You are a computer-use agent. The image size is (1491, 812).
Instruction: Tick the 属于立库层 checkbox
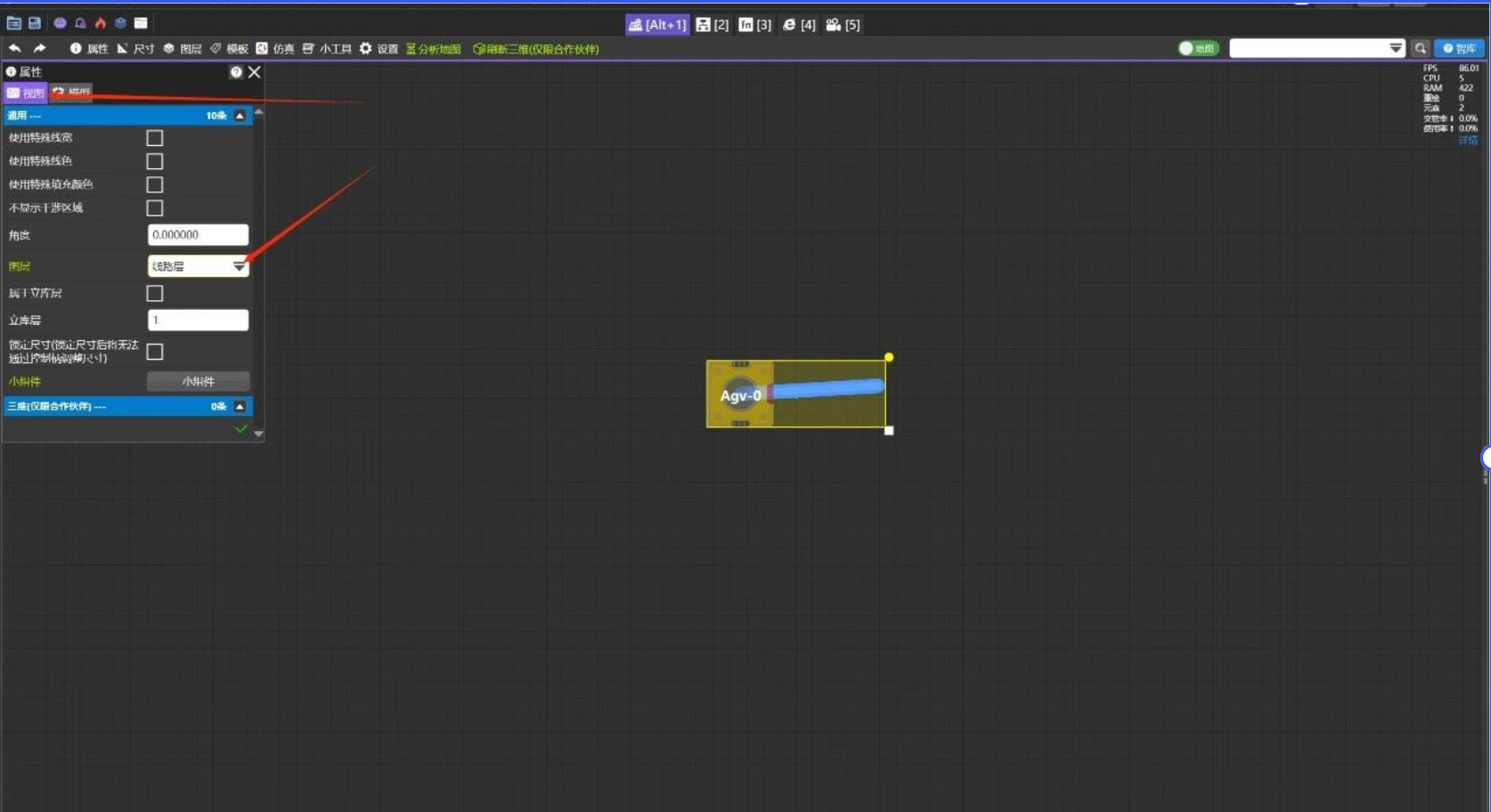[155, 294]
